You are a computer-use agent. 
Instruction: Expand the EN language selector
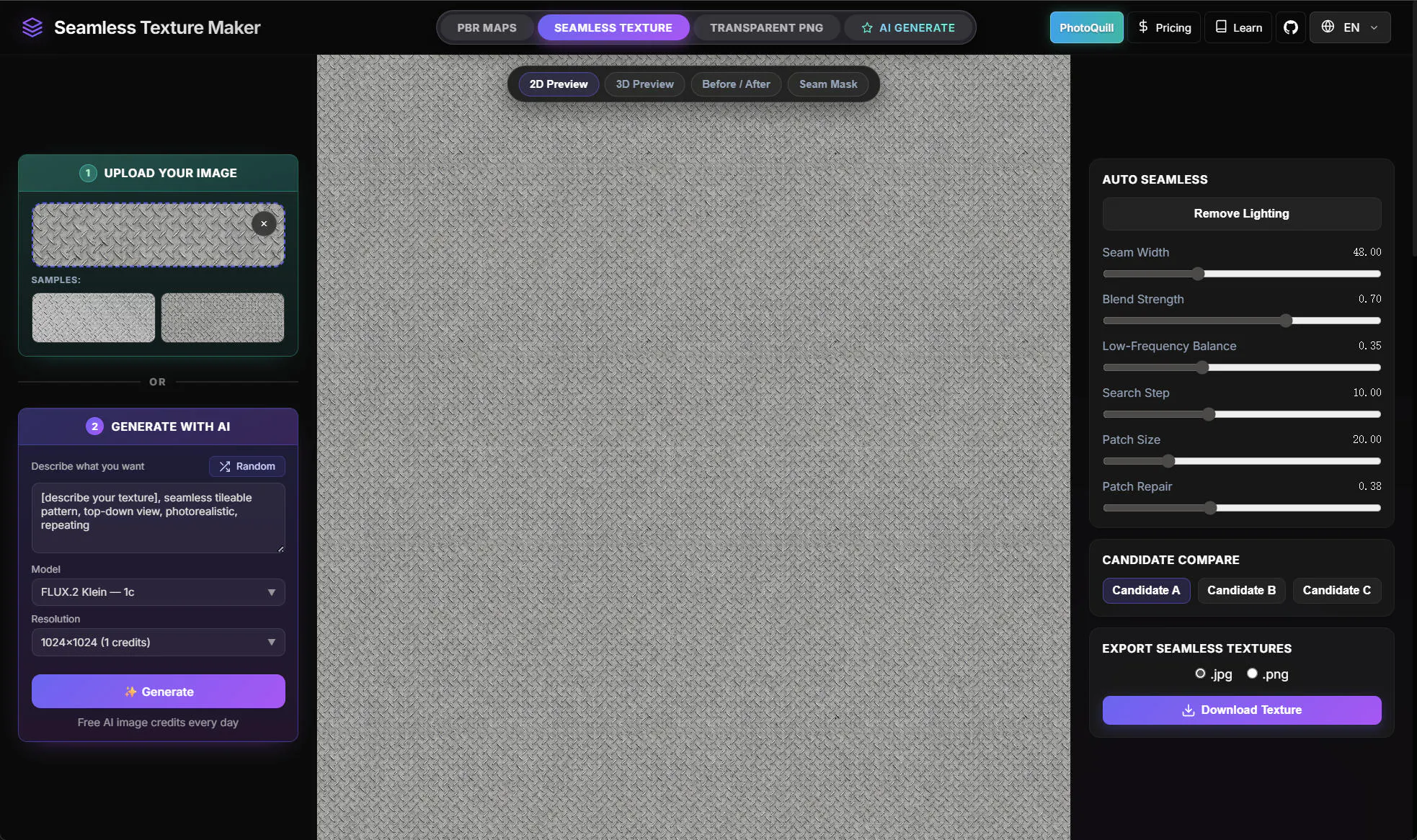click(1350, 27)
